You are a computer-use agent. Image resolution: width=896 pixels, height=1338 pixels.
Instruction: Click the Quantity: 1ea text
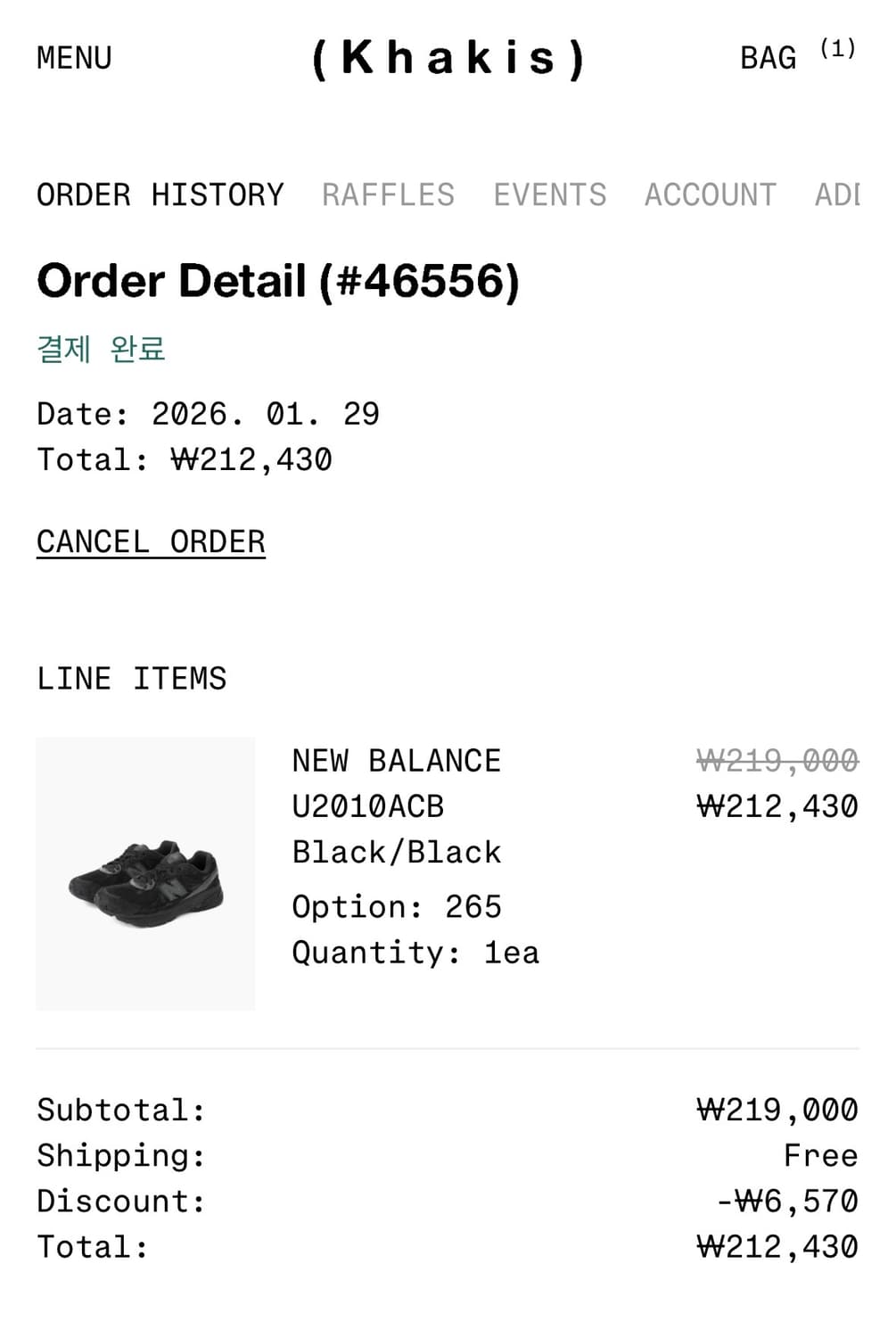tap(415, 953)
